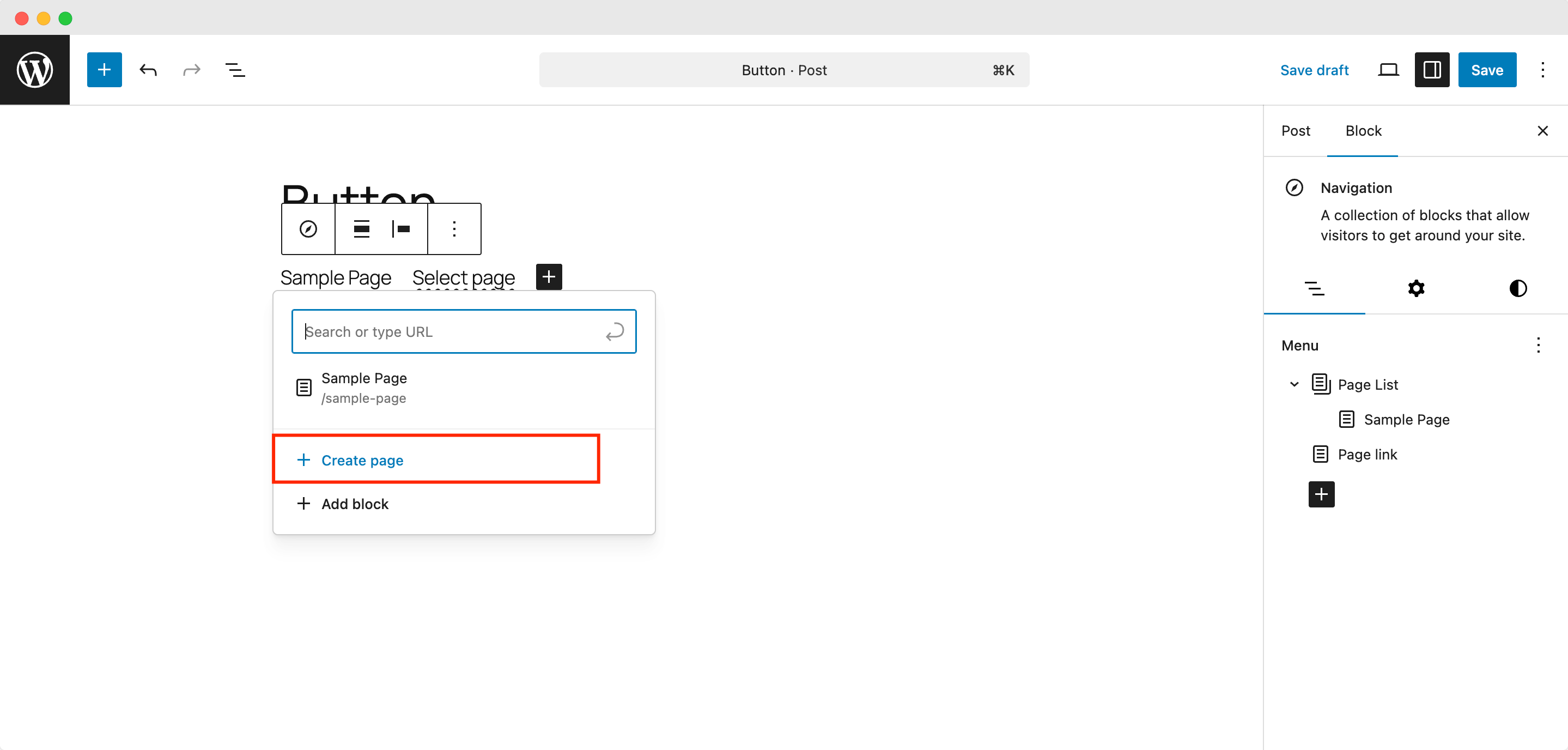
Task: Switch to the Post tab
Action: (x=1295, y=131)
